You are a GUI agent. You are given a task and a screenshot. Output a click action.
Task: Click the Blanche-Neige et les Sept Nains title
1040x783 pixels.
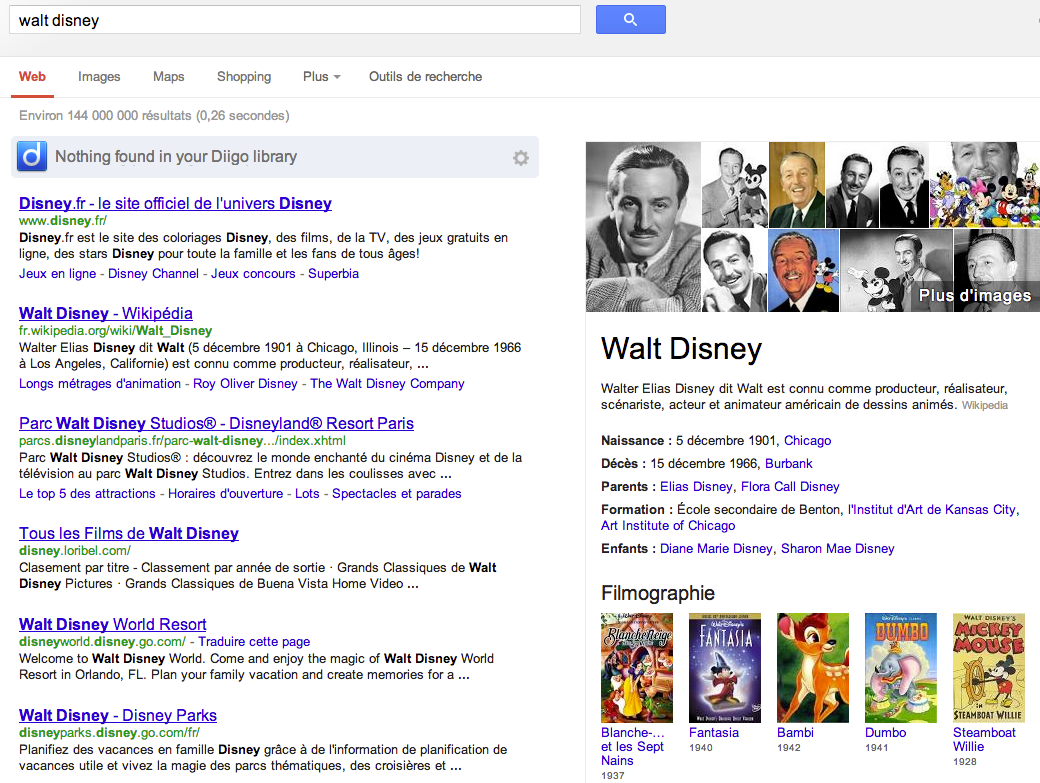point(633,747)
